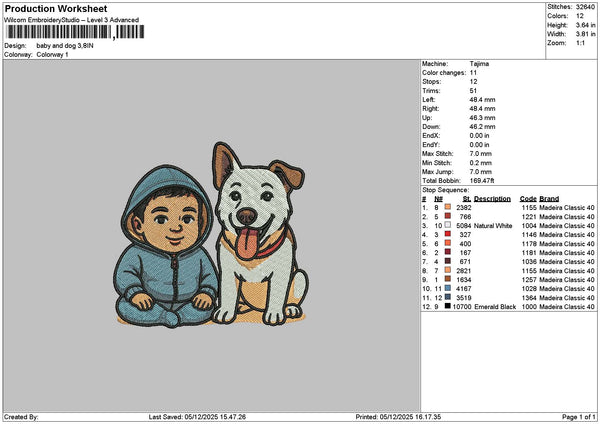The width and height of the screenshot is (600, 424).
Task: Select the Zoom value '1:1'
Action: 580,43
